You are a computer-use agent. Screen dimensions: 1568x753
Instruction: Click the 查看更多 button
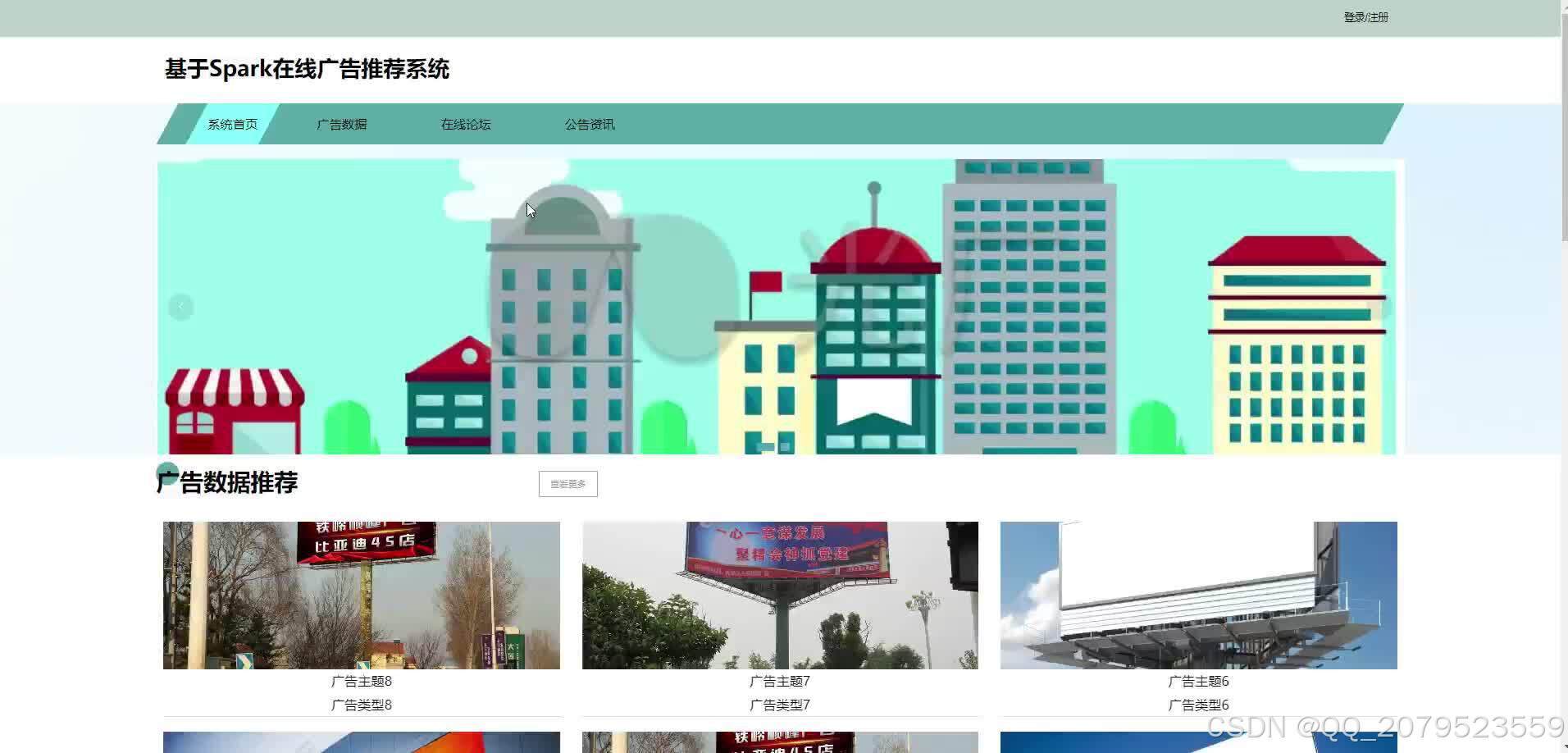point(567,483)
